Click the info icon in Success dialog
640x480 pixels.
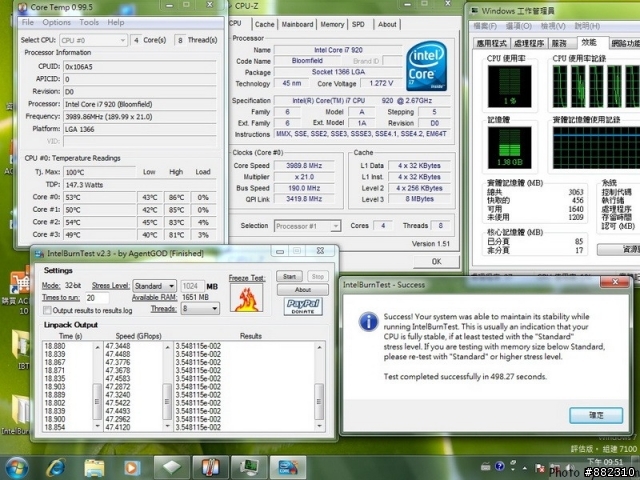(369, 322)
